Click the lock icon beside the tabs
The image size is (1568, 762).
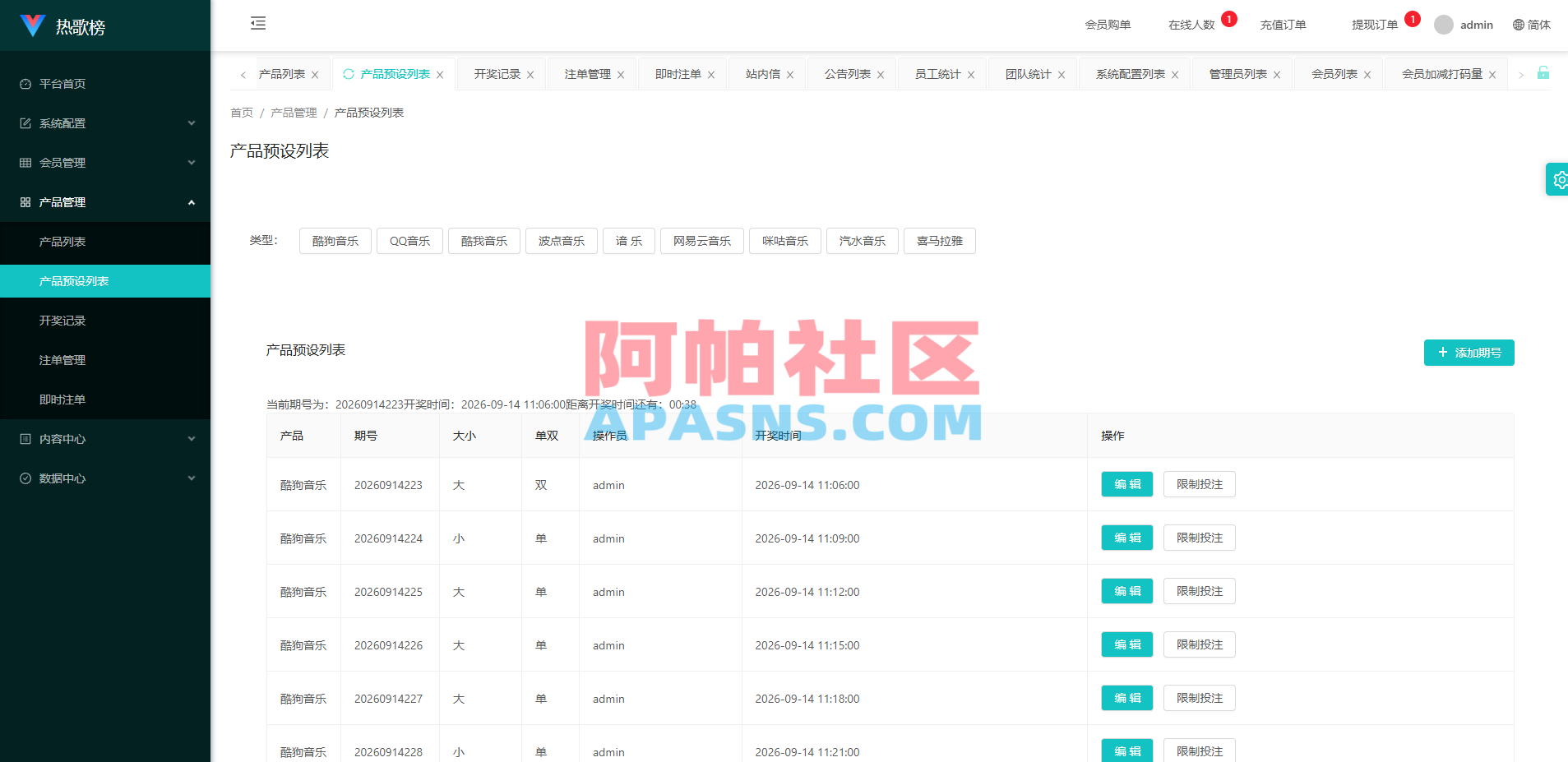pos(1543,72)
